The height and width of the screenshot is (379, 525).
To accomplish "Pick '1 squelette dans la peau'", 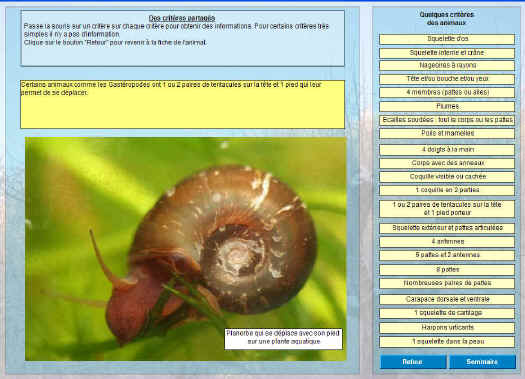I will pos(447,342).
